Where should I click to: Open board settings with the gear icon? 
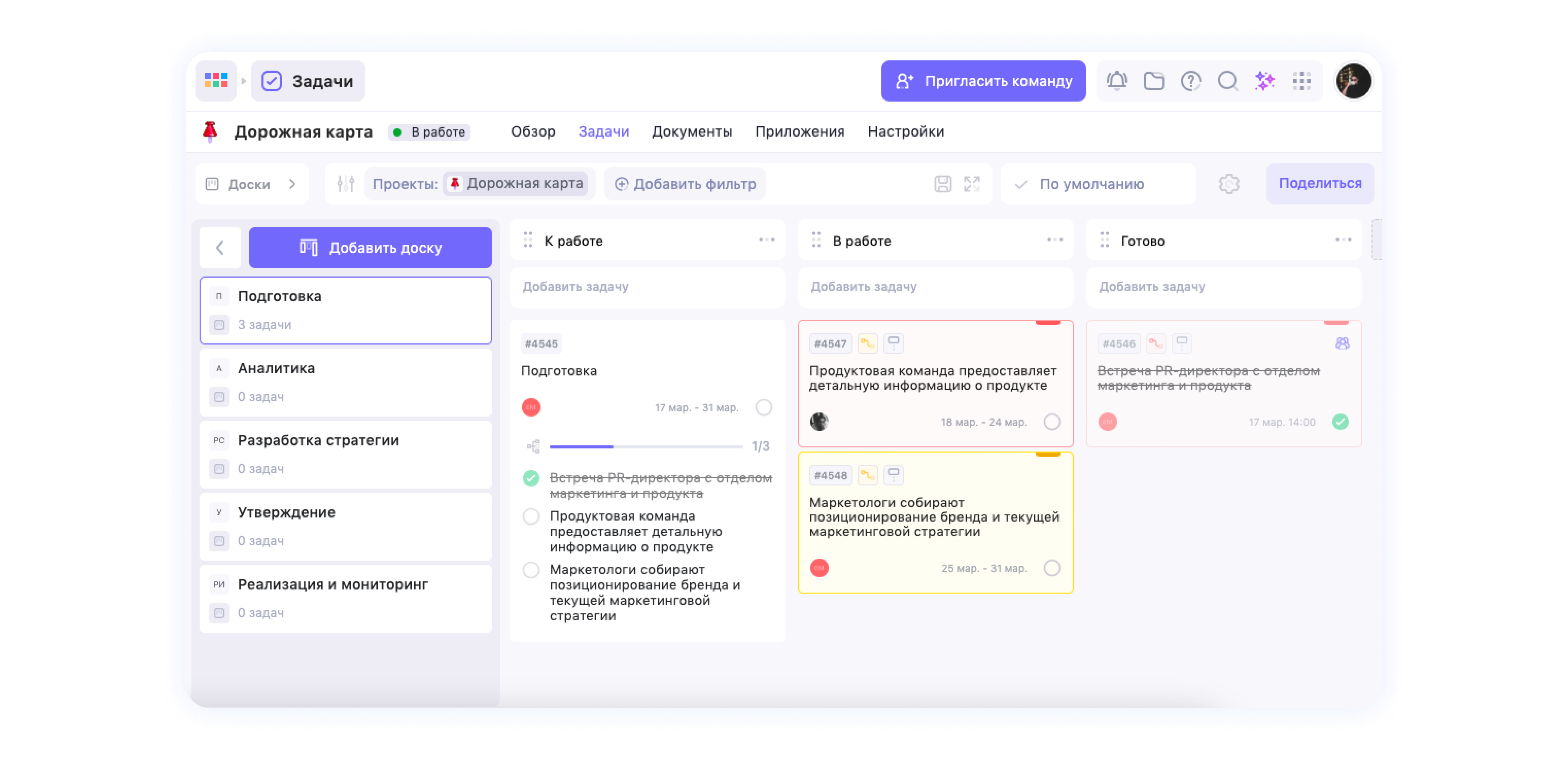(x=1229, y=184)
